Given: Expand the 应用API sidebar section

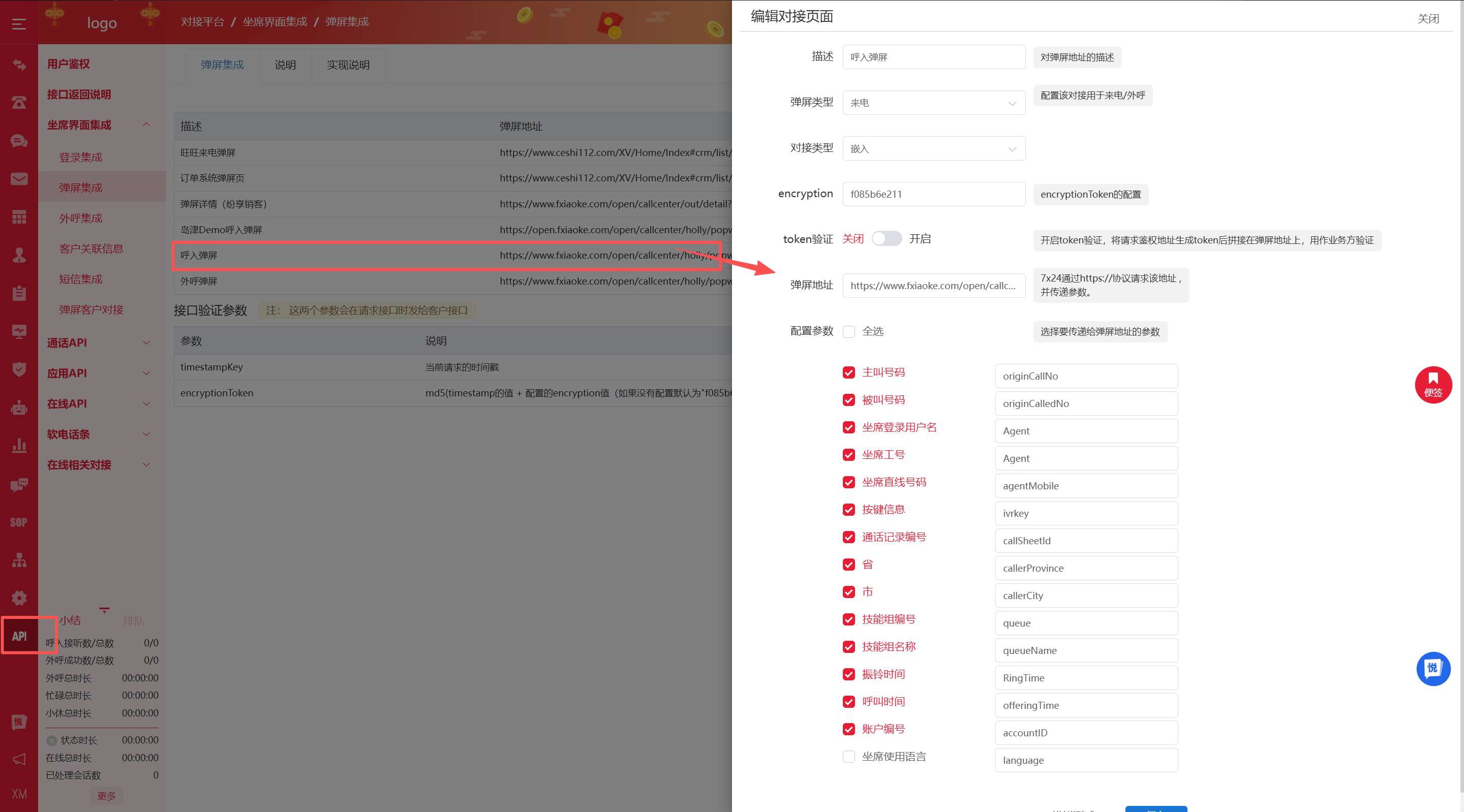Looking at the screenshot, I should (101, 373).
